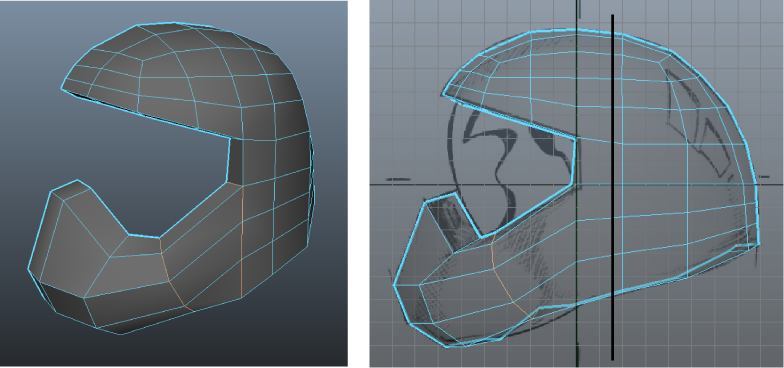Image resolution: width=784 pixels, height=368 pixels.
Task: Select the visor opening's upper rear corner vertex
Action: tap(576, 138)
